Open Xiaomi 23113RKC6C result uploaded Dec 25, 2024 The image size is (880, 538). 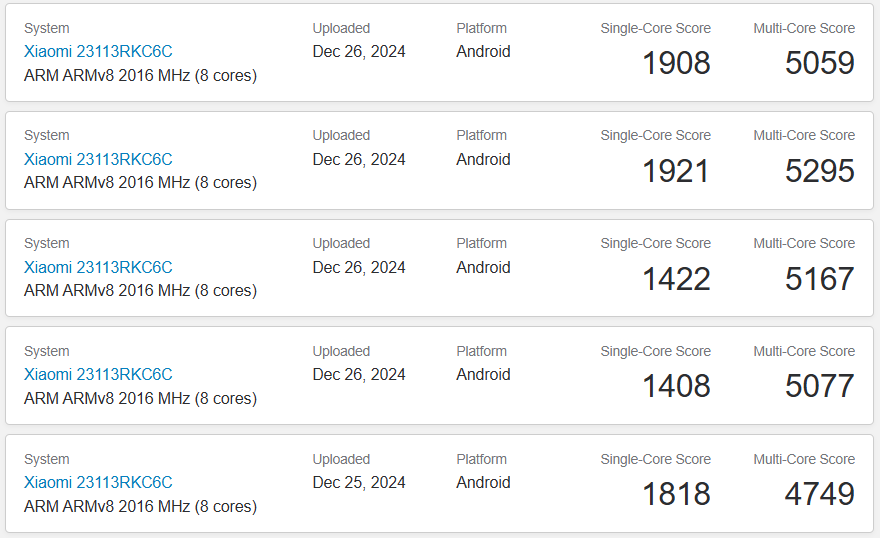coord(98,482)
